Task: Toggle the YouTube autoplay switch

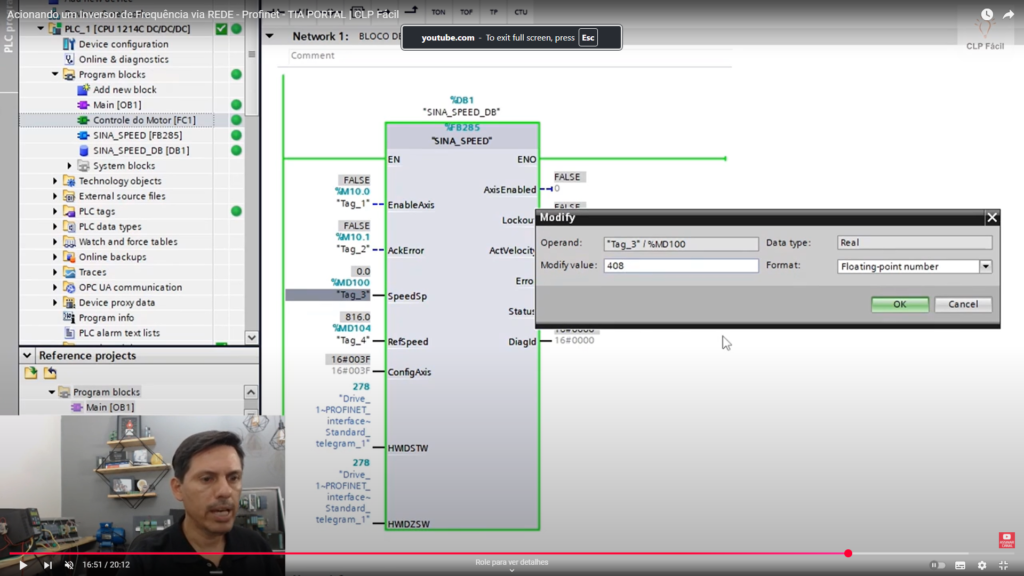Action: [938, 566]
